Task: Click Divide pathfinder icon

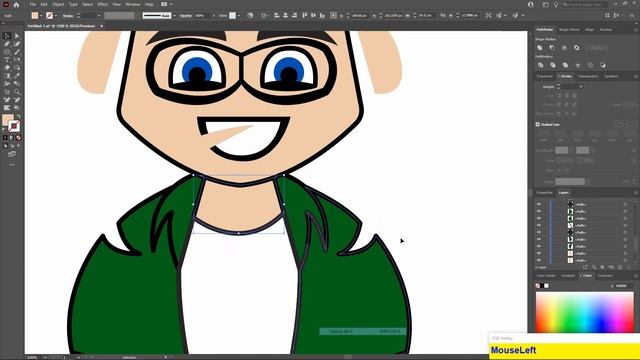Action: [540, 65]
